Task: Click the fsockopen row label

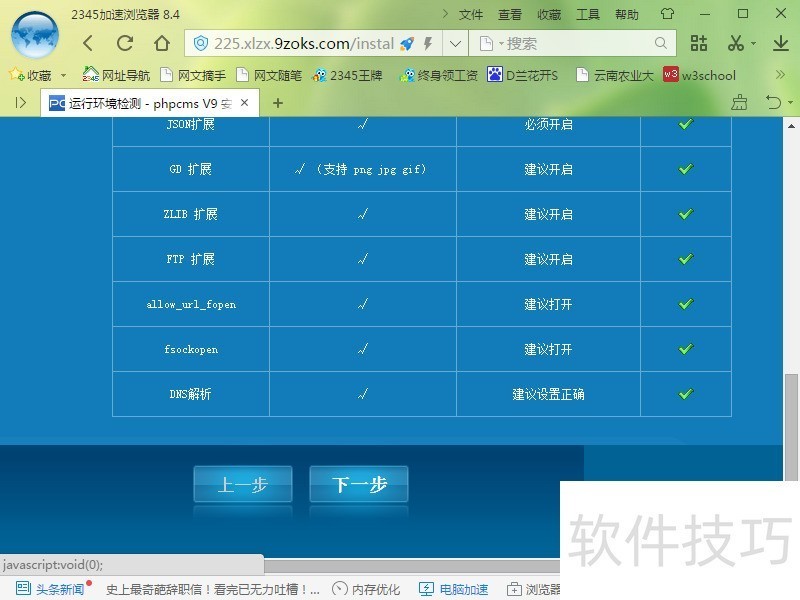Action: [191, 349]
